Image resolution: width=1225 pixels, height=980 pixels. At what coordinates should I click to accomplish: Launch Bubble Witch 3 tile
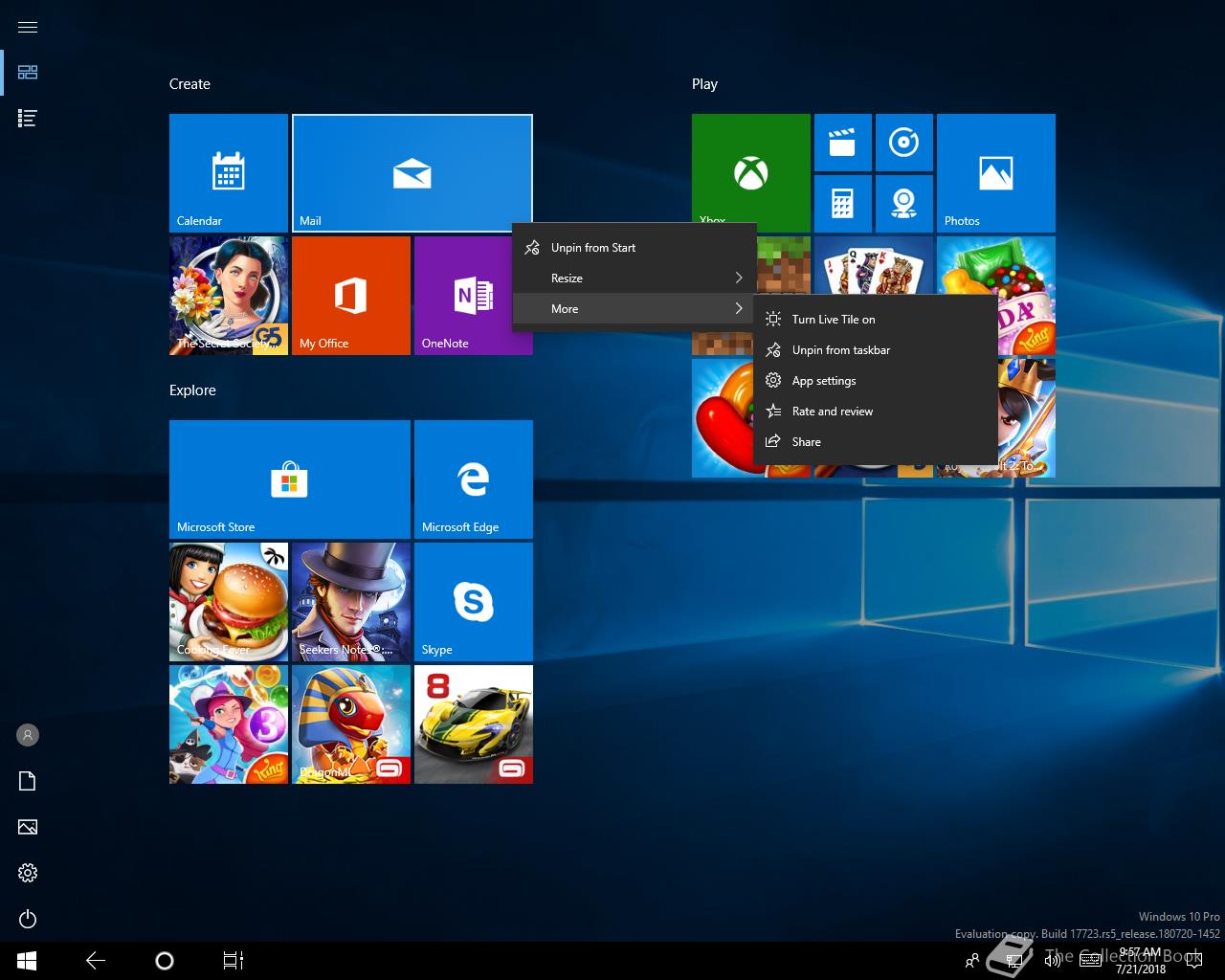point(229,724)
